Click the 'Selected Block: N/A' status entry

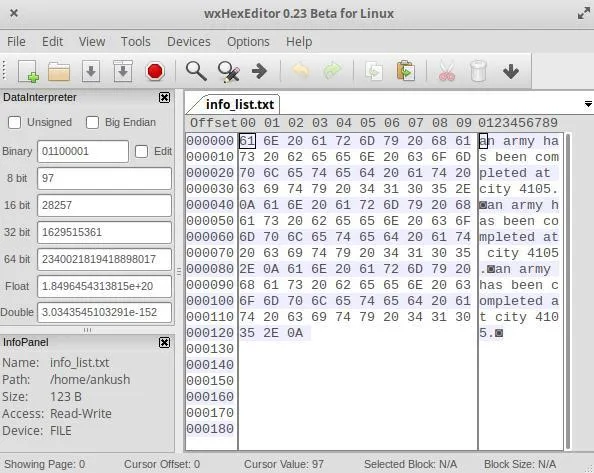point(410,464)
